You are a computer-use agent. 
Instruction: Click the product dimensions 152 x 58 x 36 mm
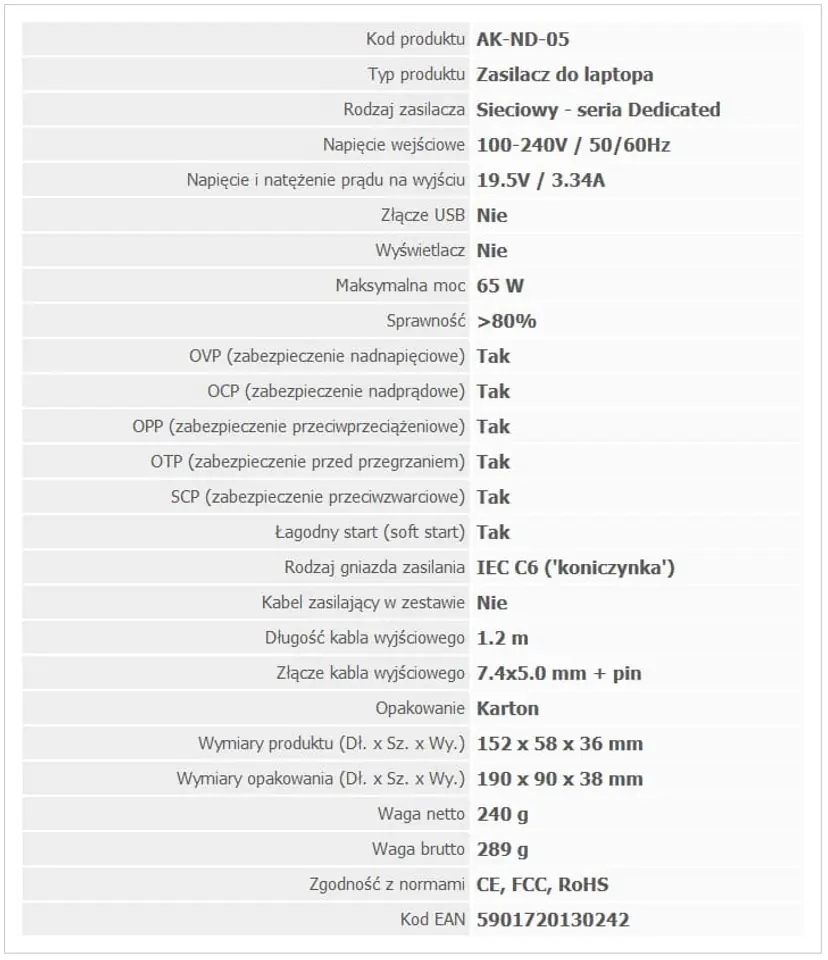560,744
